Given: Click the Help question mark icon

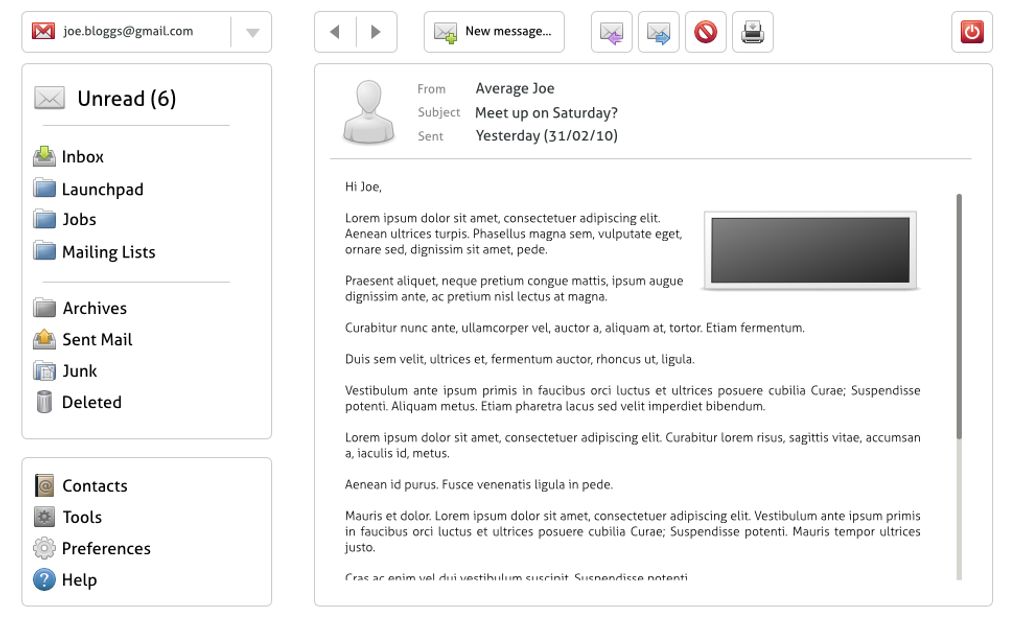Looking at the screenshot, I should 42,580.
